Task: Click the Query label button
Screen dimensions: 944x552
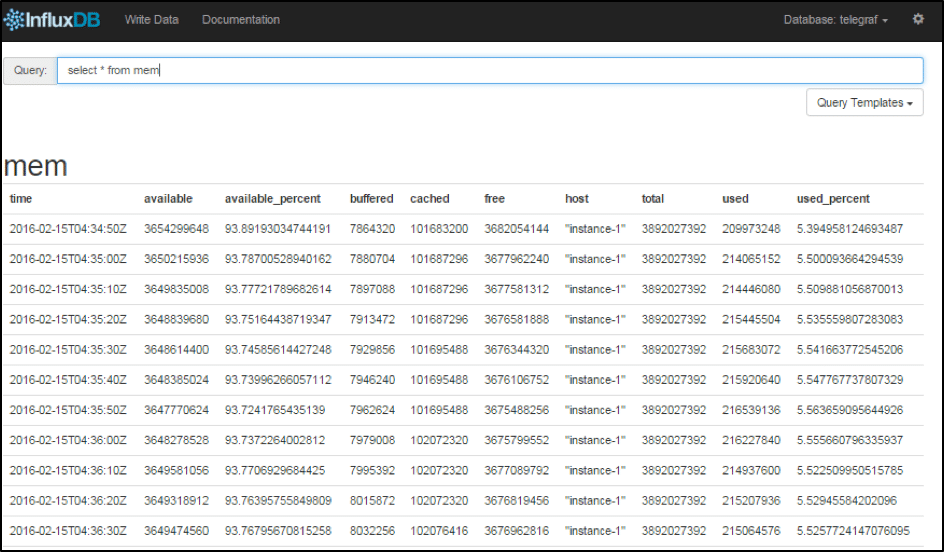Action: point(30,71)
